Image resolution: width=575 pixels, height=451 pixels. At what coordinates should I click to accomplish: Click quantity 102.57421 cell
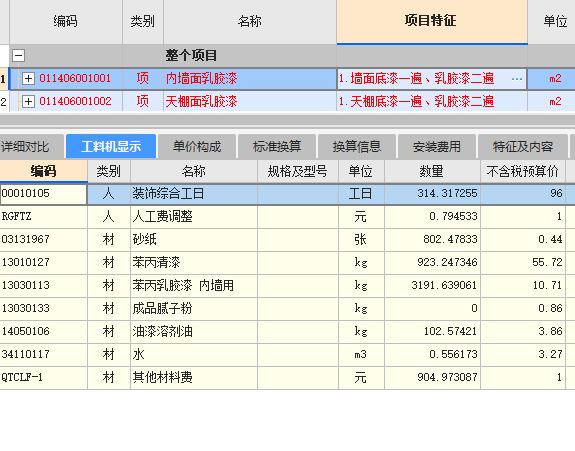click(432, 331)
